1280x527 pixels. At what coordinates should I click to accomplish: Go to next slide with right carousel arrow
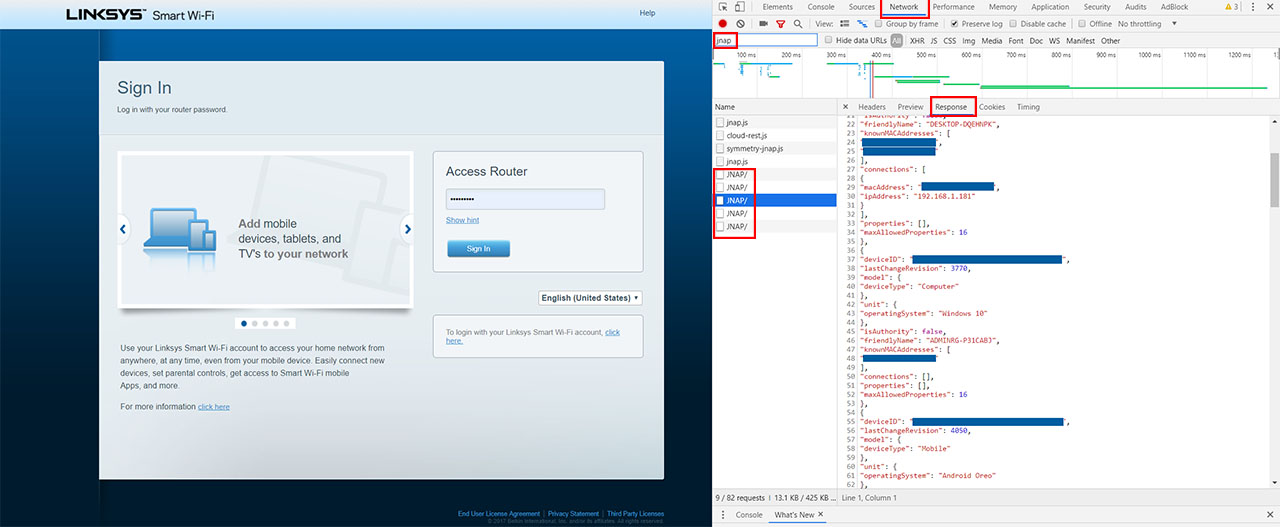tap(407, 229)
